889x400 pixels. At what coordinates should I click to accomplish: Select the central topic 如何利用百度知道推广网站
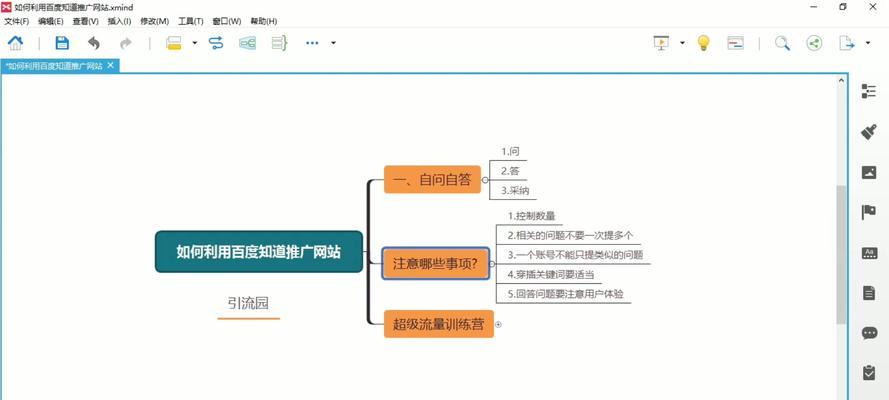coord(259,252)
